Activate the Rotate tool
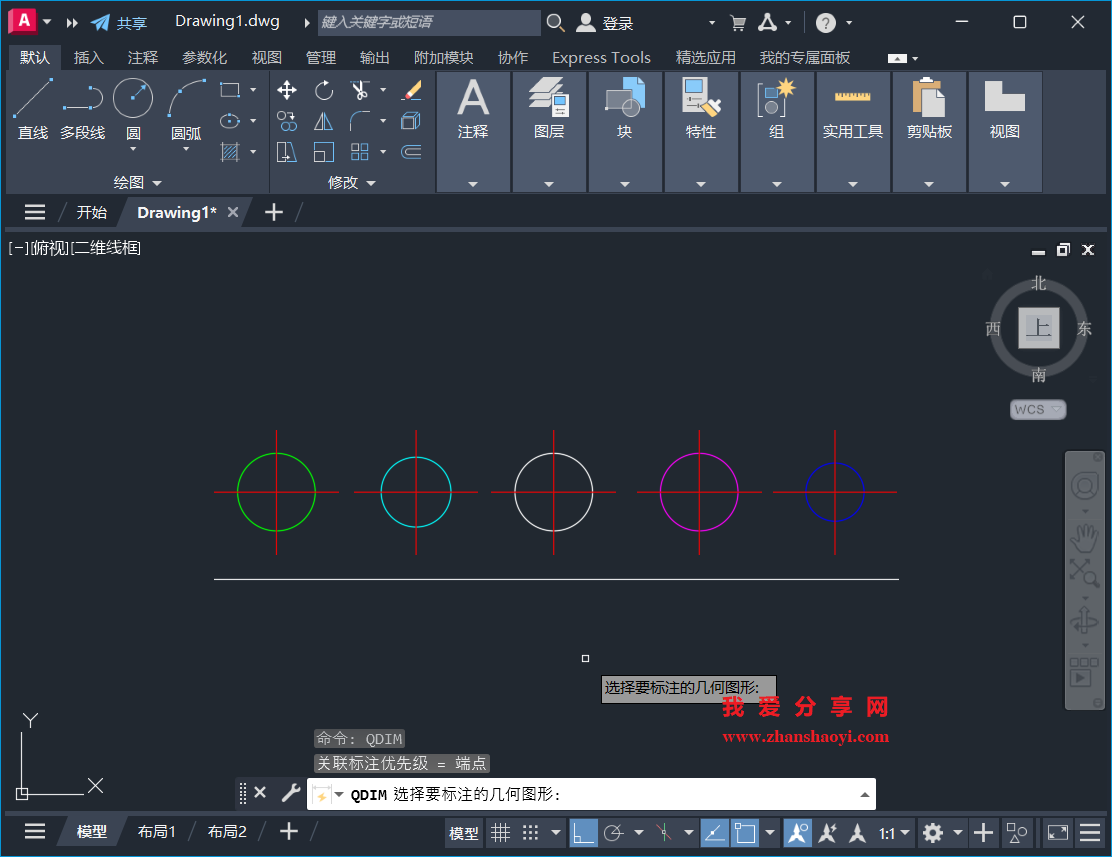 click(x=324, y=90)
